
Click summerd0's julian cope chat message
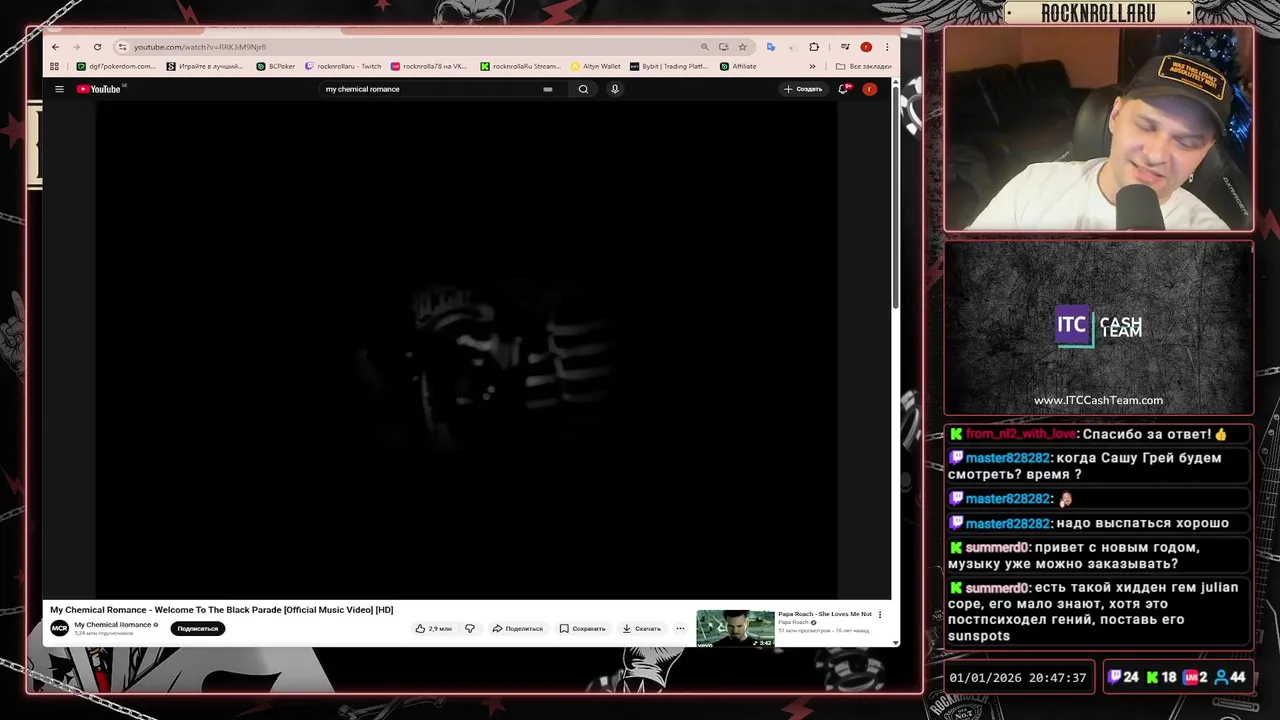pyautogui.click(x=1096, y=611)
